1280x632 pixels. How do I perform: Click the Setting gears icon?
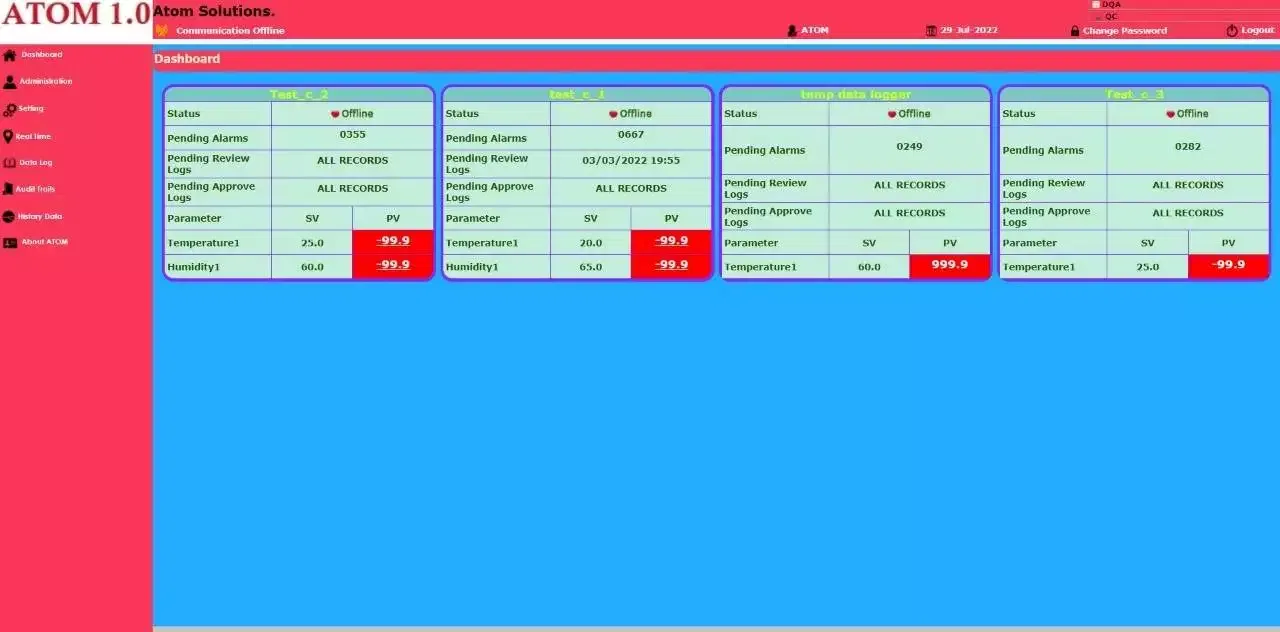point(9,110)
